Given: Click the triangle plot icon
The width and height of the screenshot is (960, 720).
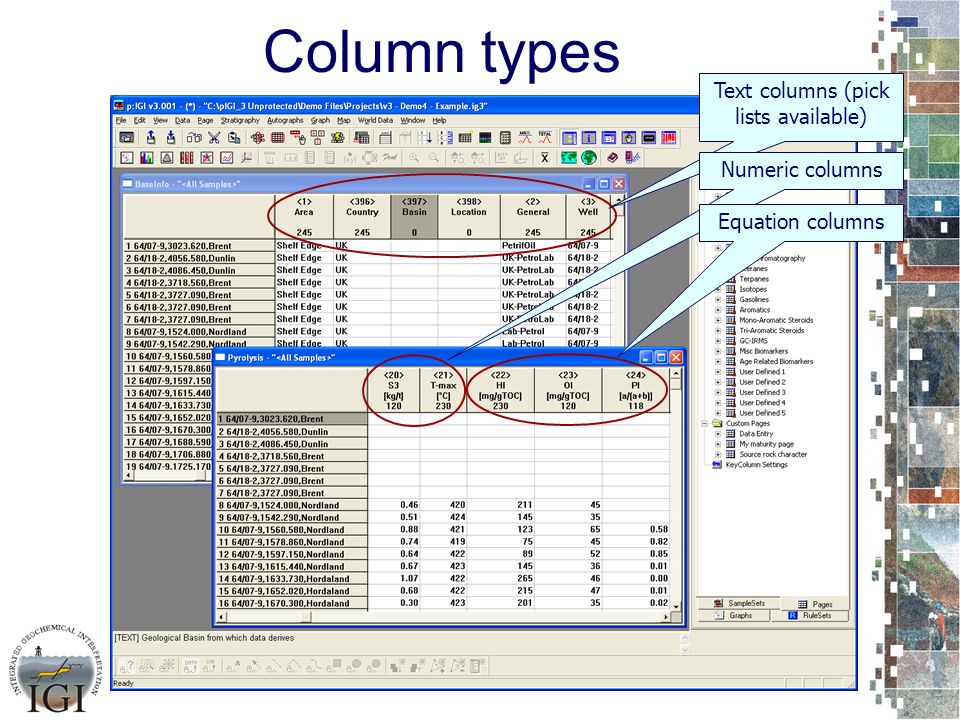Looking at the screenshot, I should pyautogui.click(x=167, y=158).
